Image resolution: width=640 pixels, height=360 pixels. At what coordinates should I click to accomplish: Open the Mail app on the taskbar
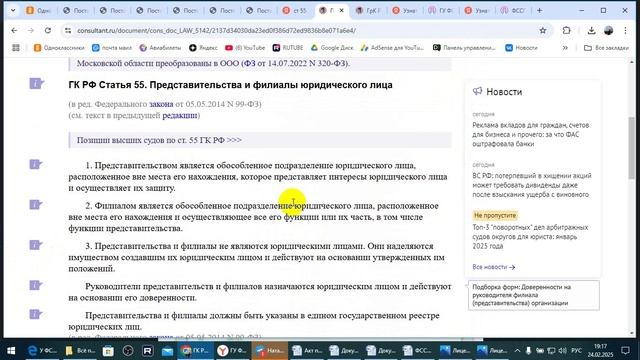[x=167, y=350]
